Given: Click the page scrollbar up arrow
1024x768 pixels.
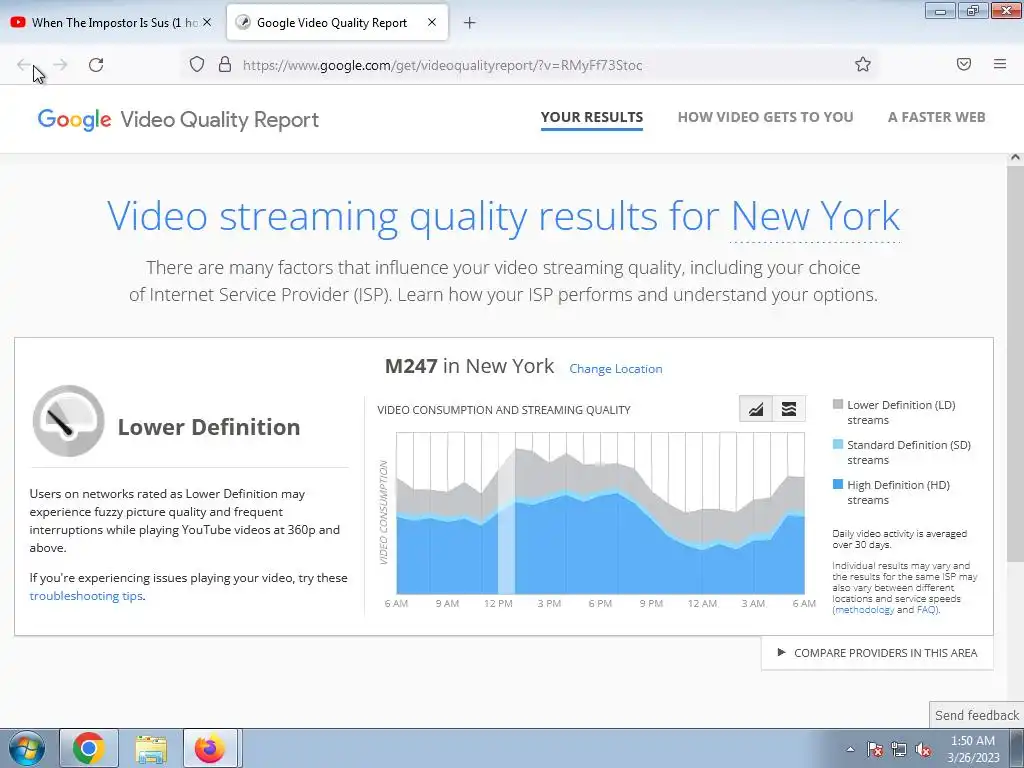Looking at the screenshot, I should (1015, 157).
